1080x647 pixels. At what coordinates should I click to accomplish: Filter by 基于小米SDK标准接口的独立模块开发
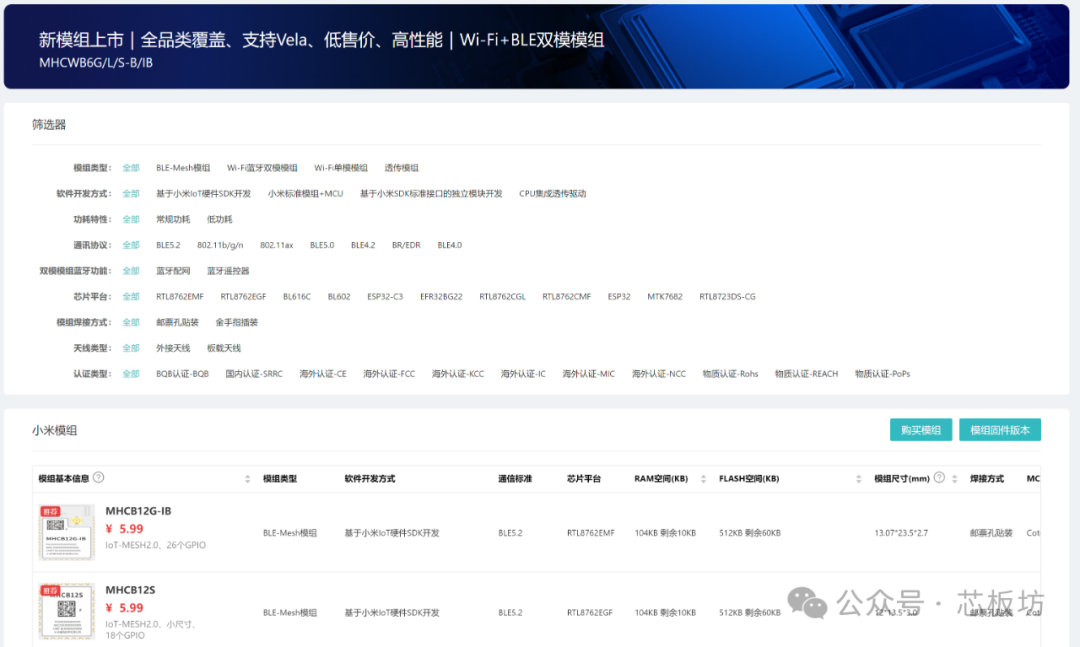point(431,194)
